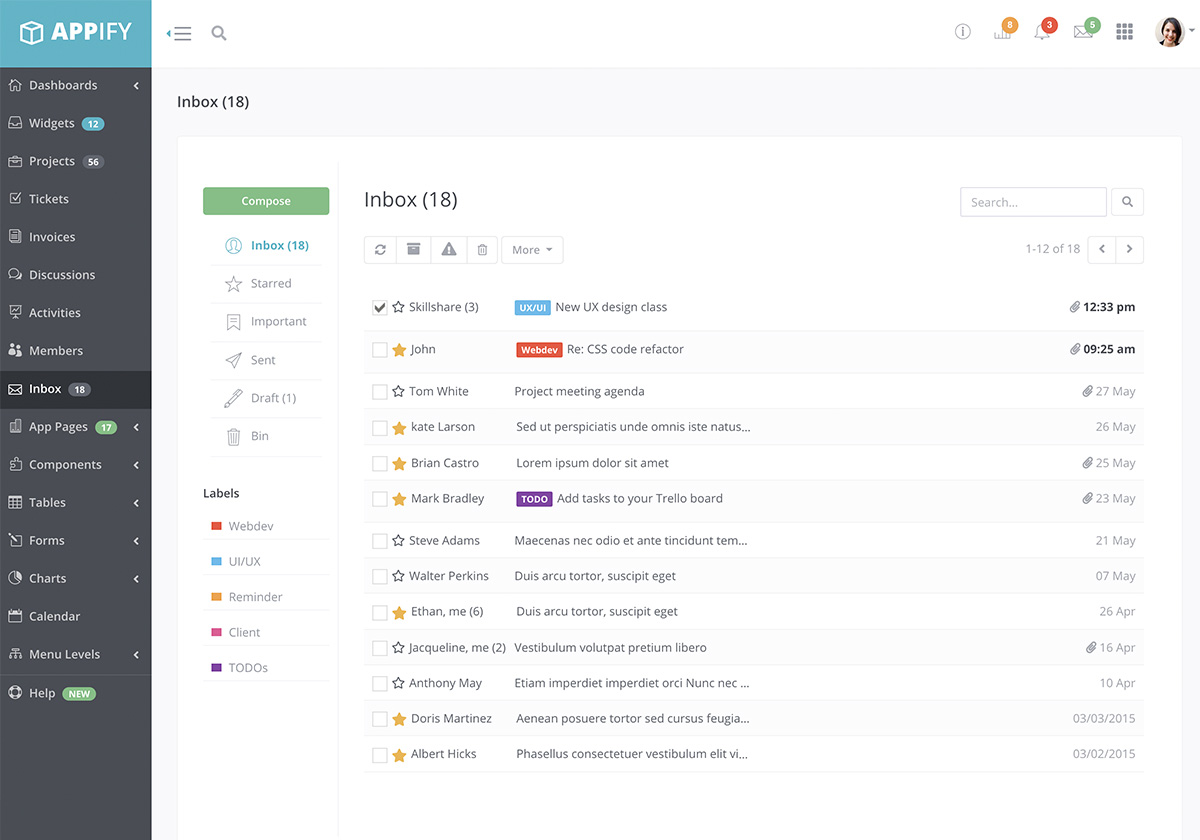
Task: Open the Starred mail folder
Action: click(270, 284)
